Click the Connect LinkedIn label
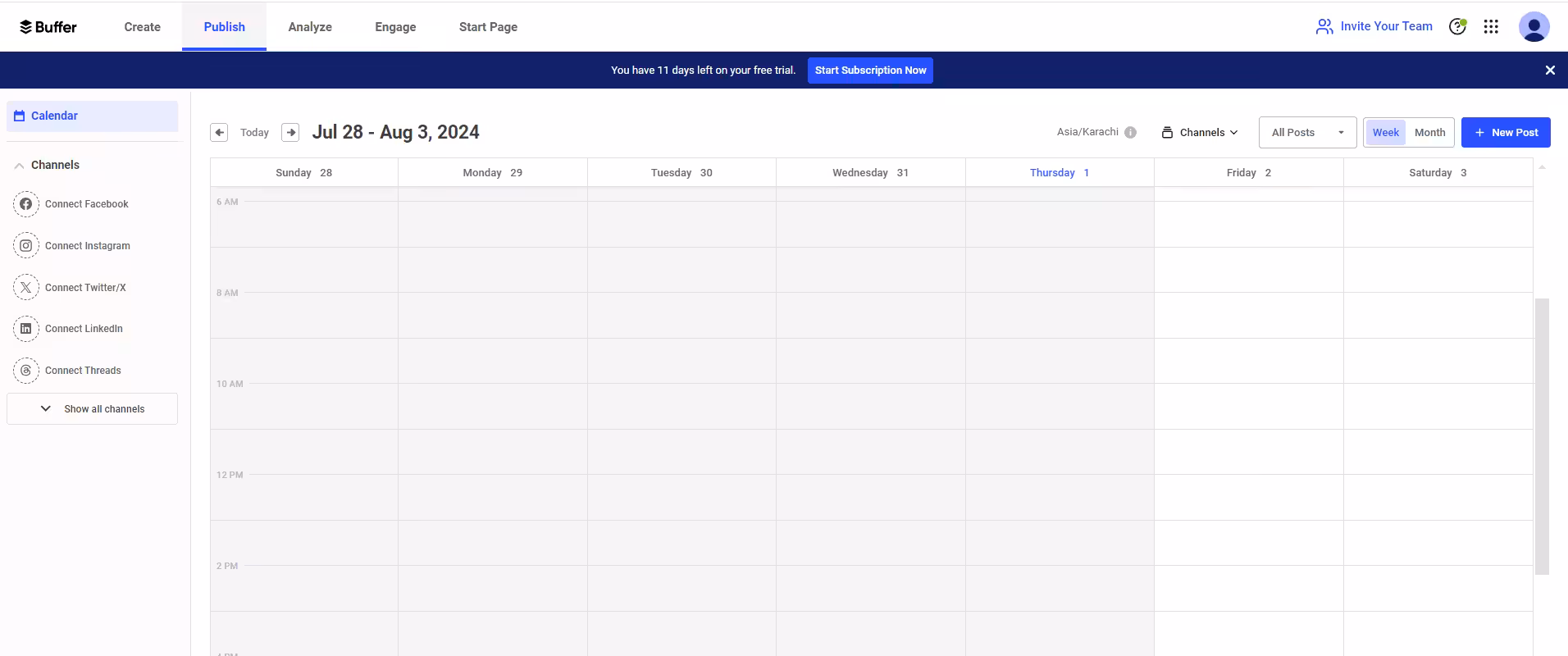 [x=84, y=329]
